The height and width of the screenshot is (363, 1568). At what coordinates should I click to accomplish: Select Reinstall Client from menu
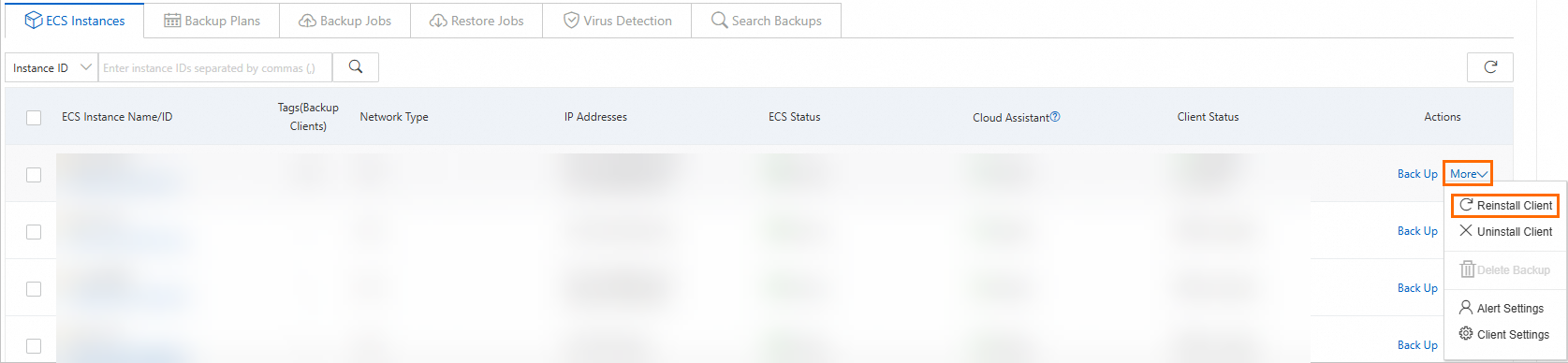click(x=1505, y=205)
